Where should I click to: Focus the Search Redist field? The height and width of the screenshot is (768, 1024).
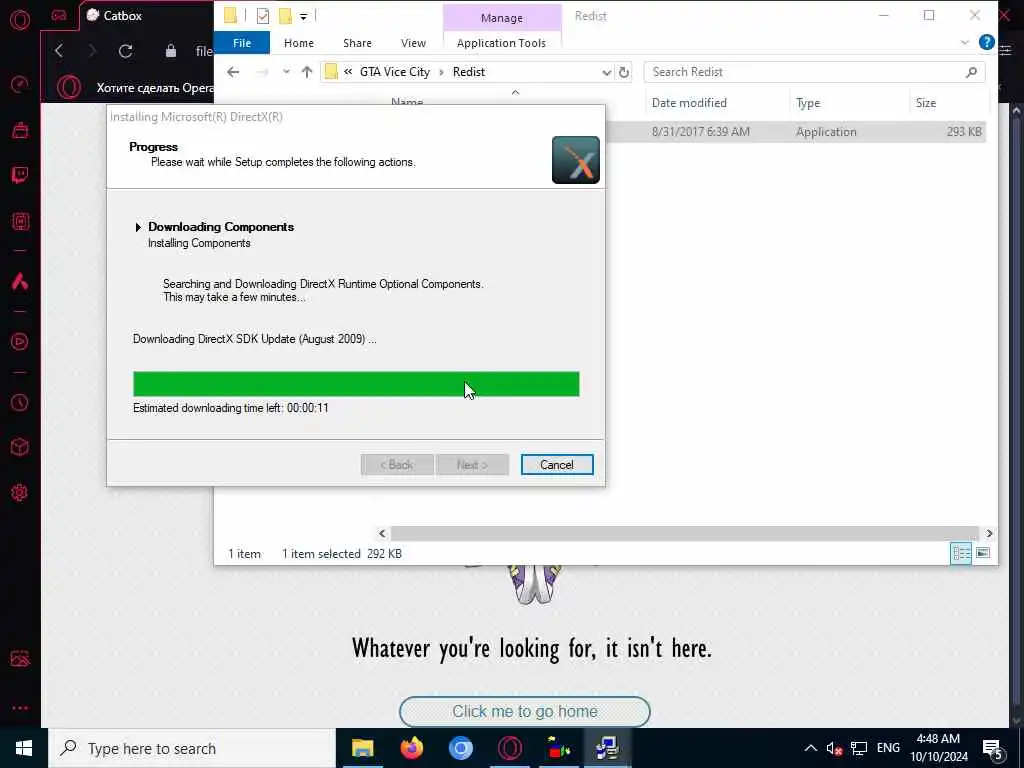coord(814,72)
